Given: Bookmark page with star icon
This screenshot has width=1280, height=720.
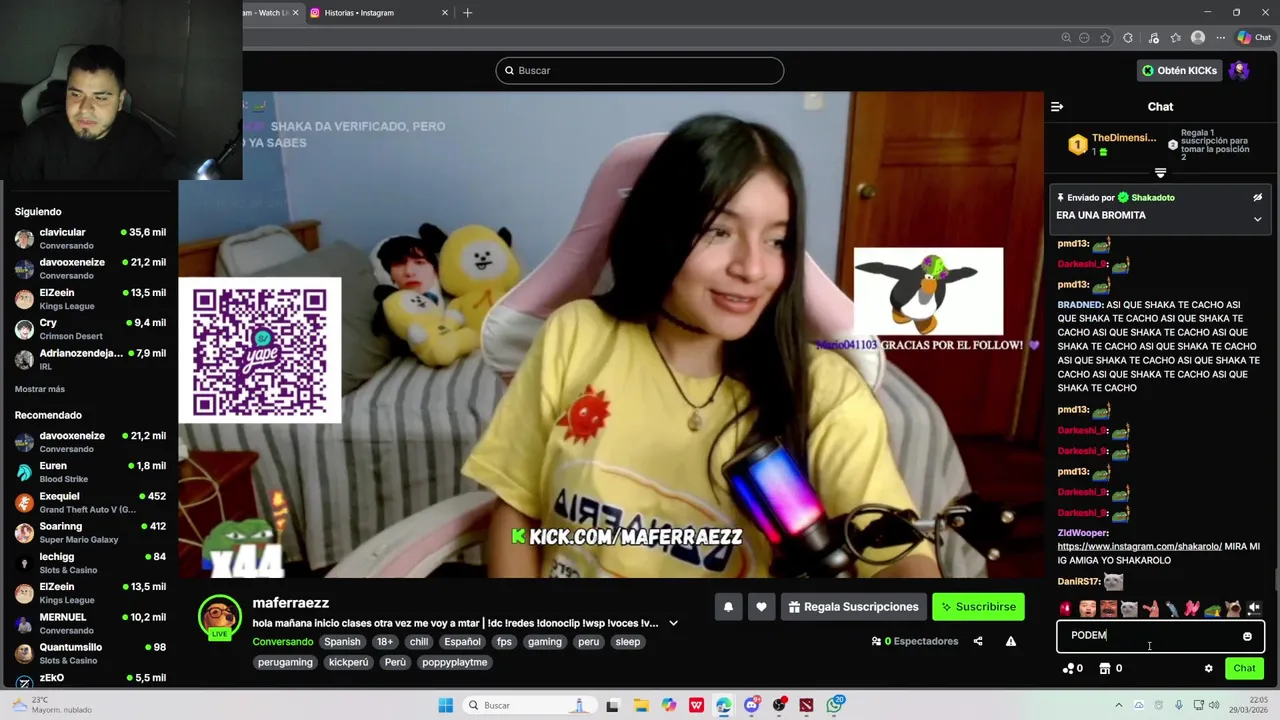Looking at the screenshot, I should 1105,38.
